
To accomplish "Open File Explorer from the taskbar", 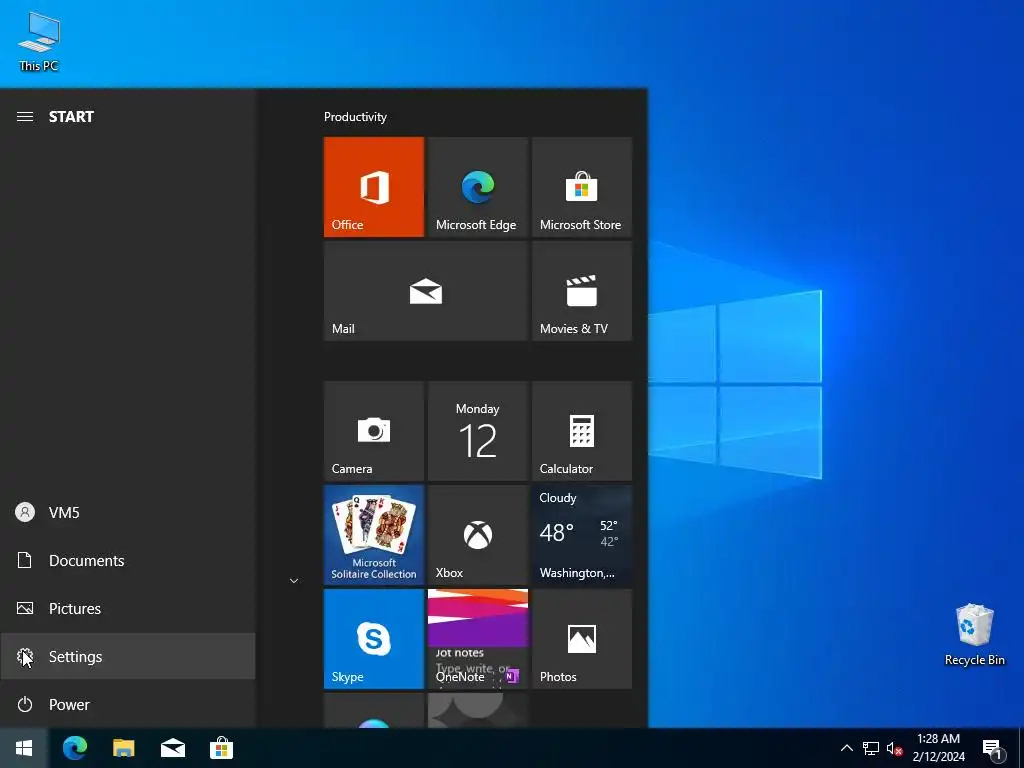I will click(x=123, y=748).
